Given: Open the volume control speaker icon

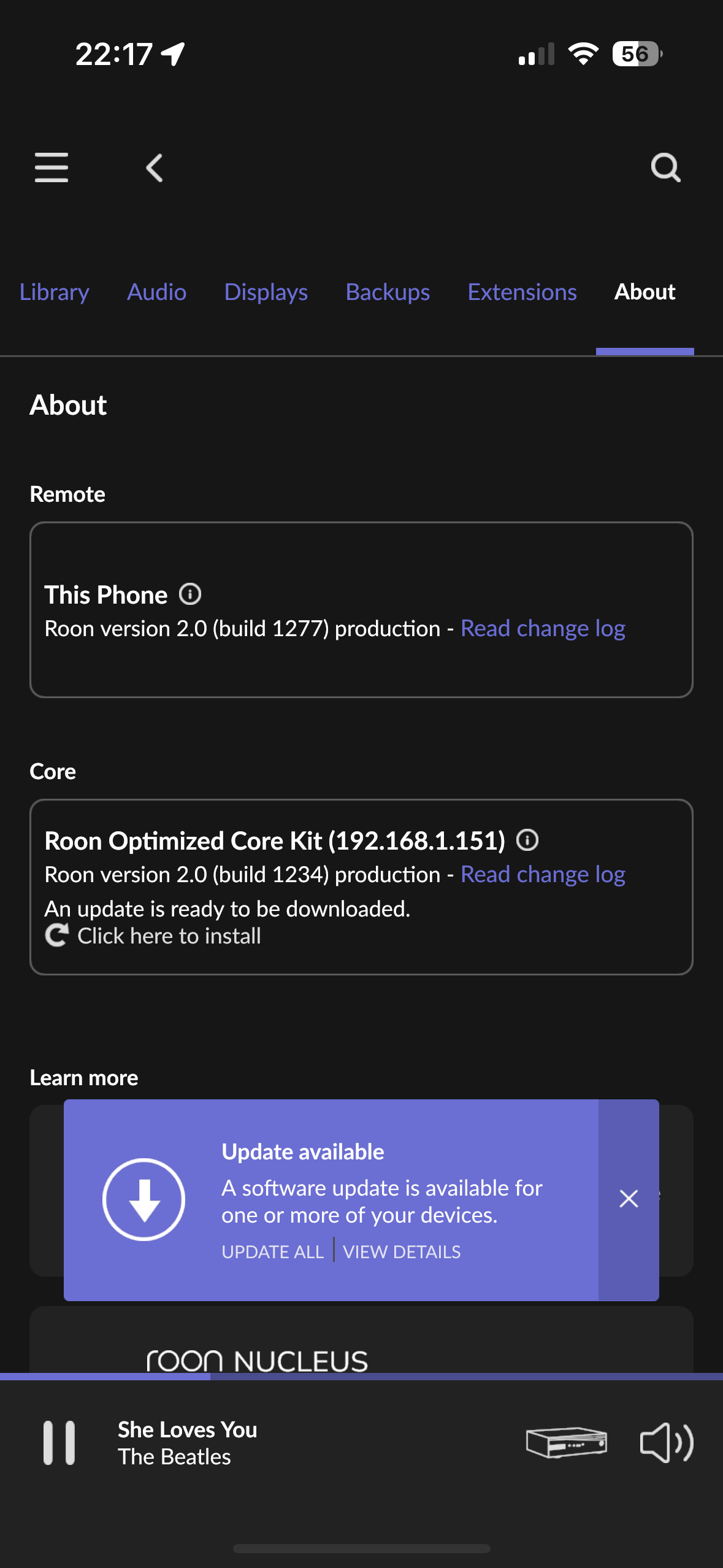Looking at the screenshot, I should 667,1442.
